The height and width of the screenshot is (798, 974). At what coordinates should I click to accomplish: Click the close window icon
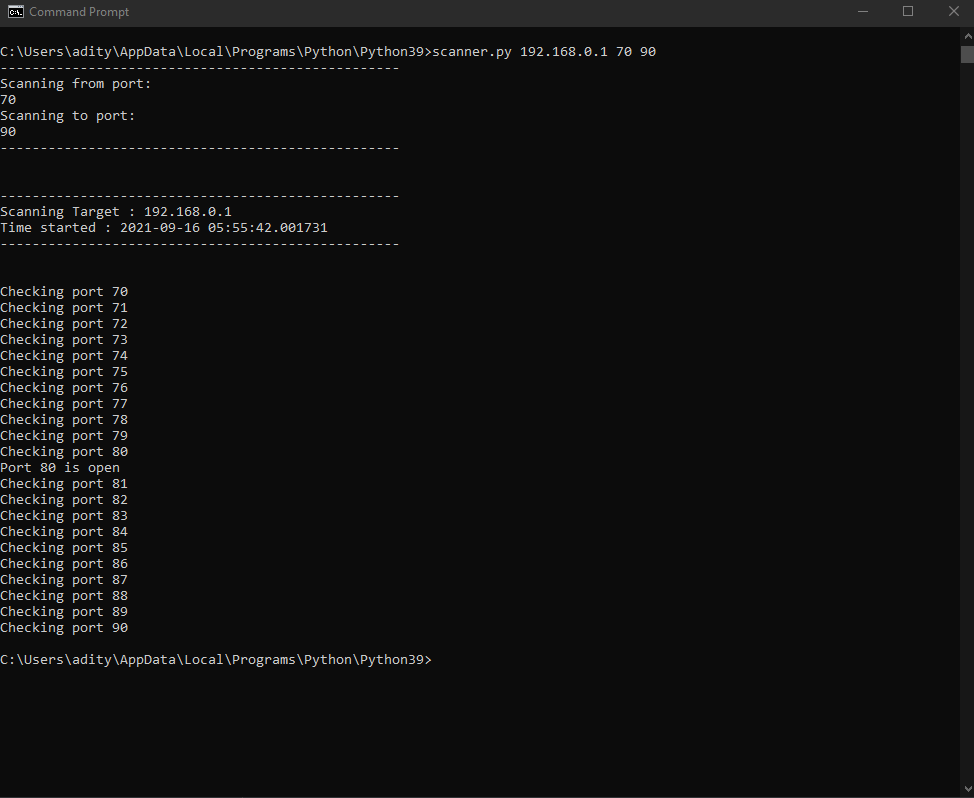[953, 11]
